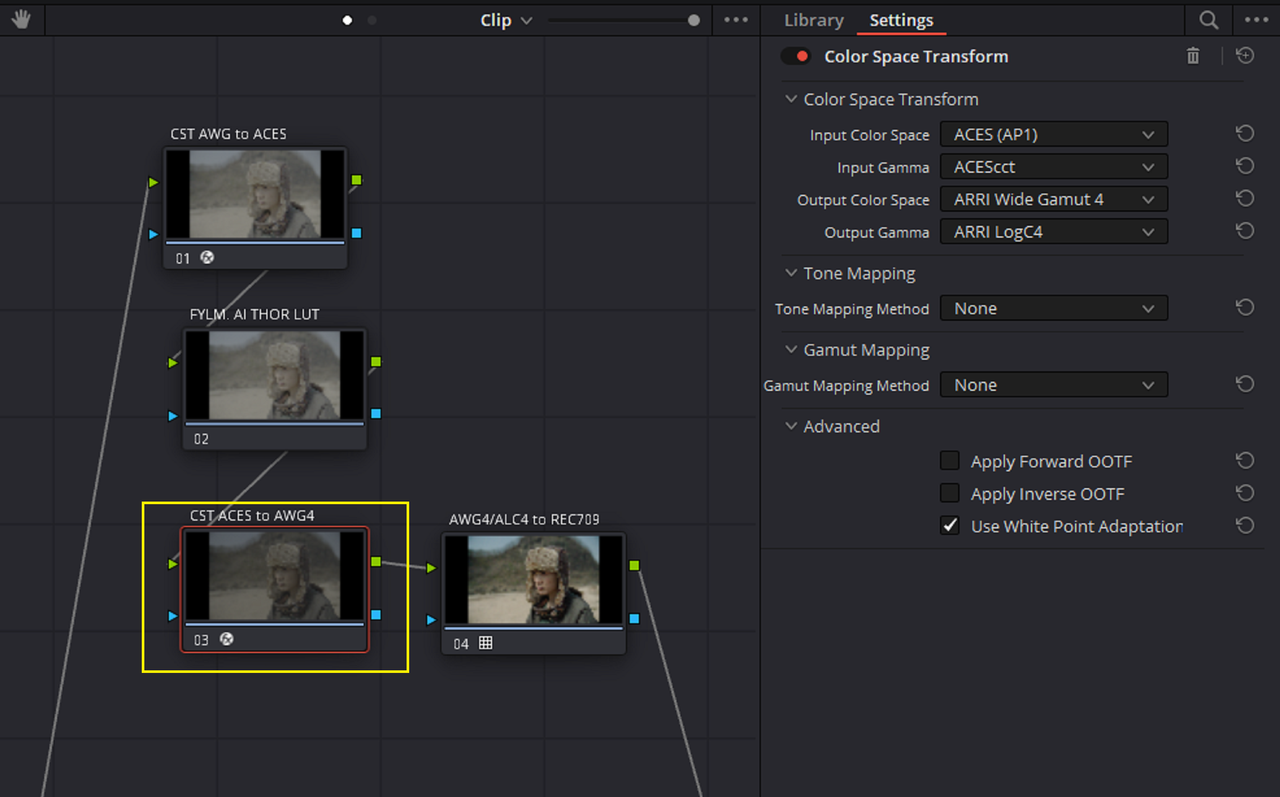1280x797 pixels.
Task: Select the FYLM. AI THOR LUT node thumbnail
Action: (x=275, y=375)
